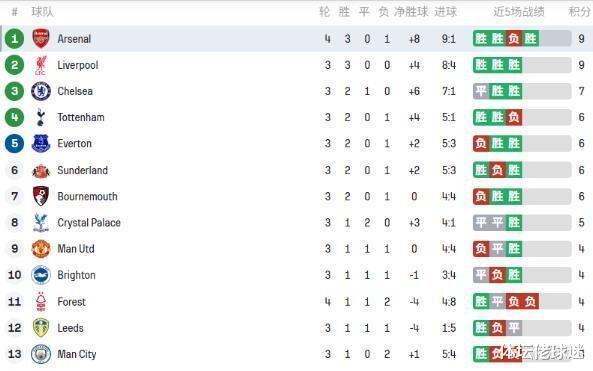Click Arsenal's red loss form badge
Screen dimensions: 593x371
(x=514, y=39)
